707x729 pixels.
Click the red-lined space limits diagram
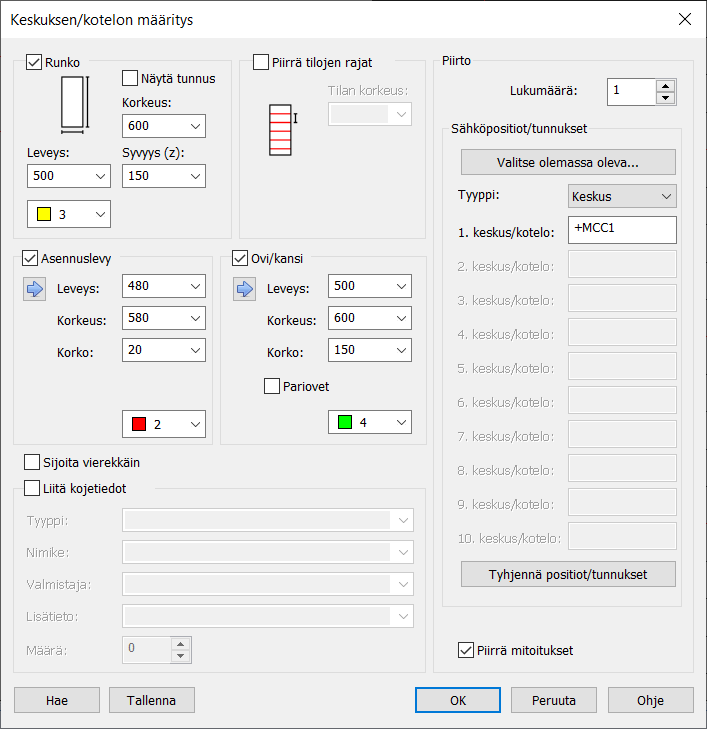coord(280,130)
